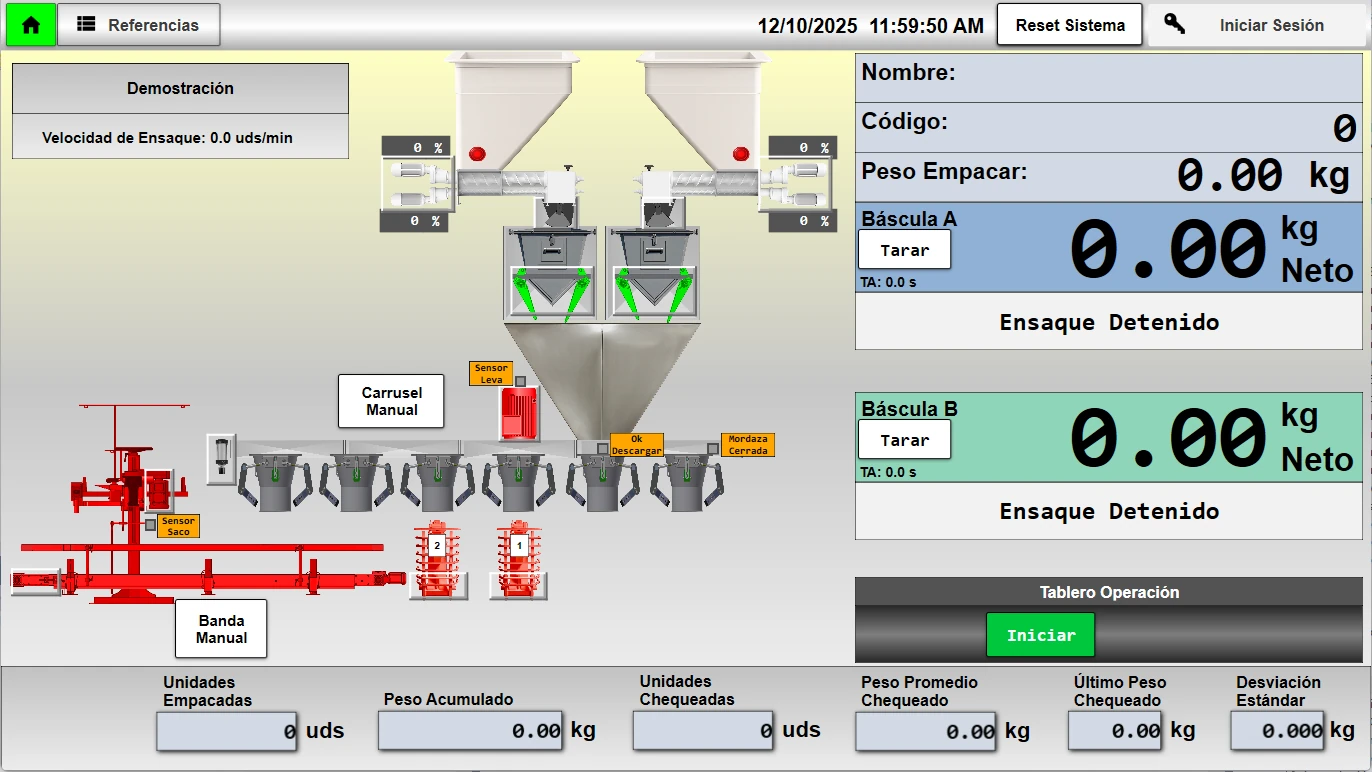Click the Sensor Leva indicator
This screenshot has width=1372, height=772.
[491, 374]
